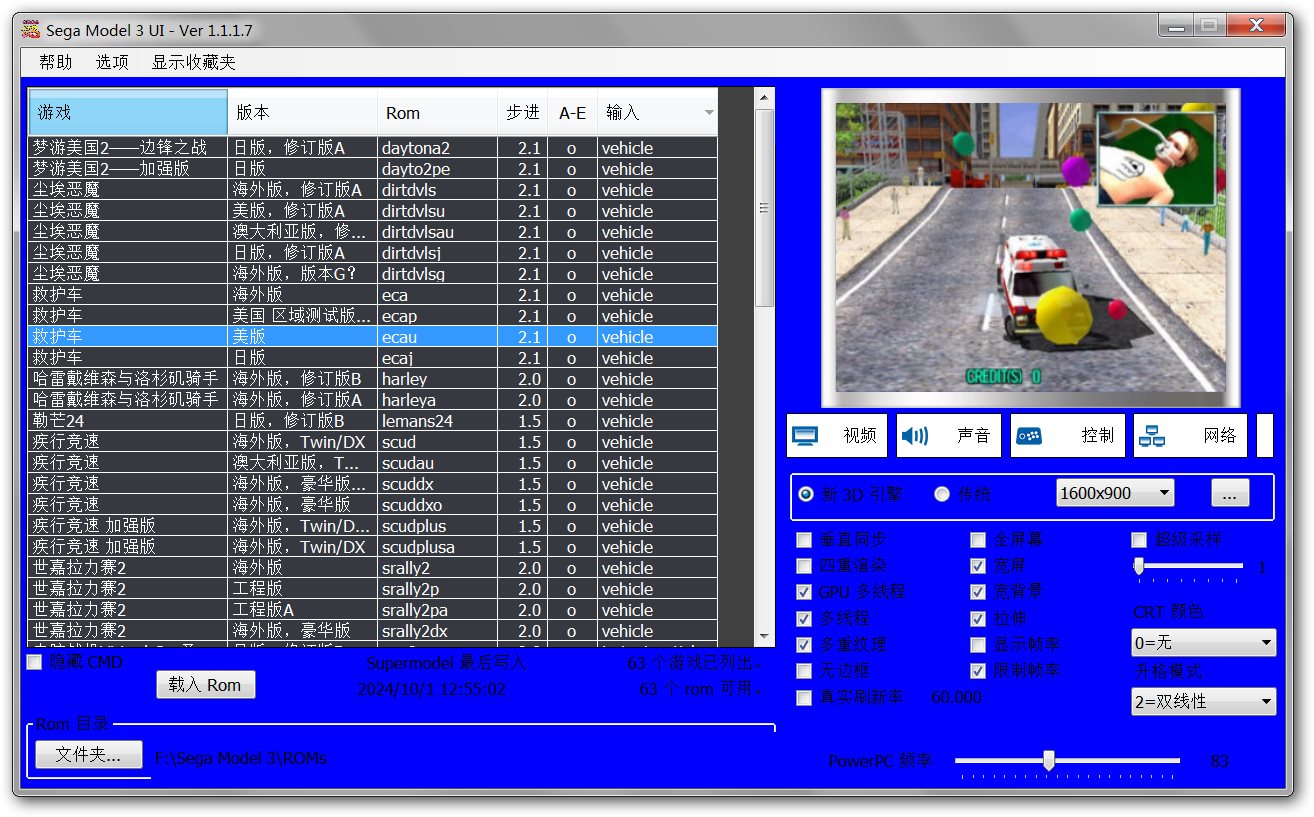Click the monitor icon on the 视频 tab

pyautogui.click(x=806, y=436)
